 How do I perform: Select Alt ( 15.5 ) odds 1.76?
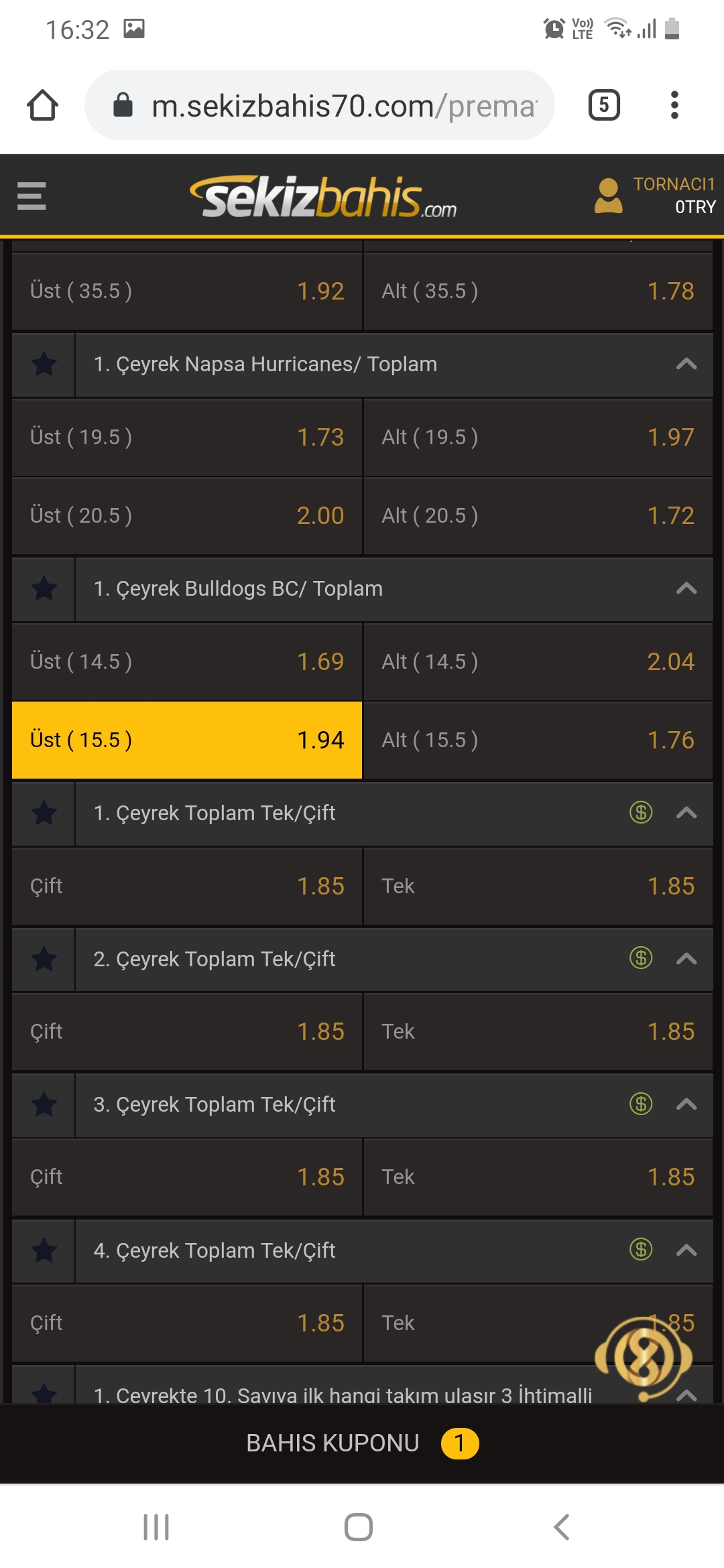tap(538, 740)
